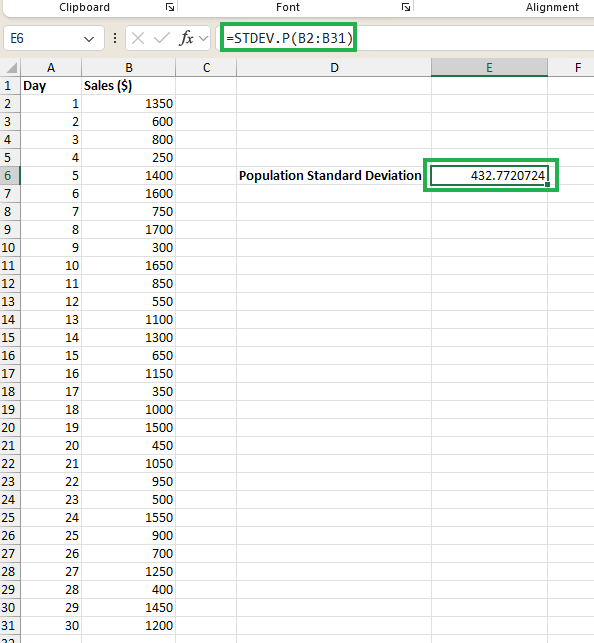Select cell with sales value 1700

tap(129, 230)
